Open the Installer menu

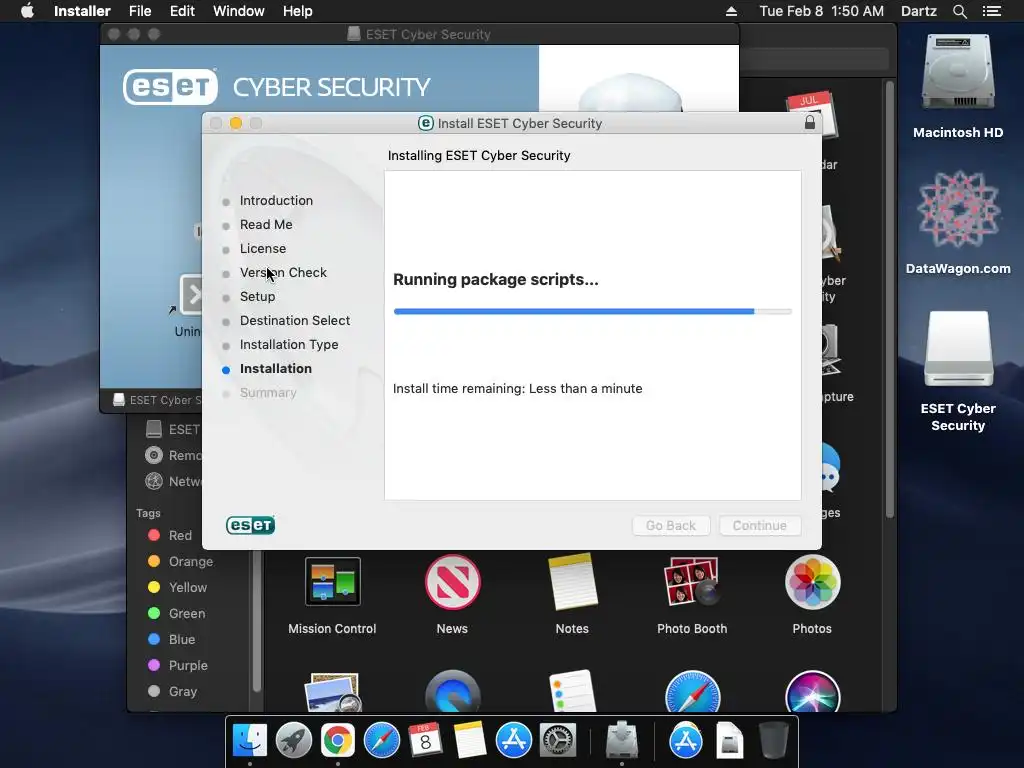pyautogui.click(x=82, y=11)
